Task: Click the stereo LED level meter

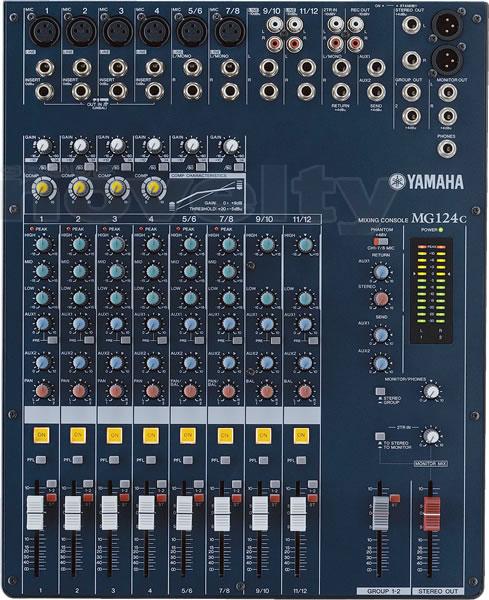Action: click(431, 290)
